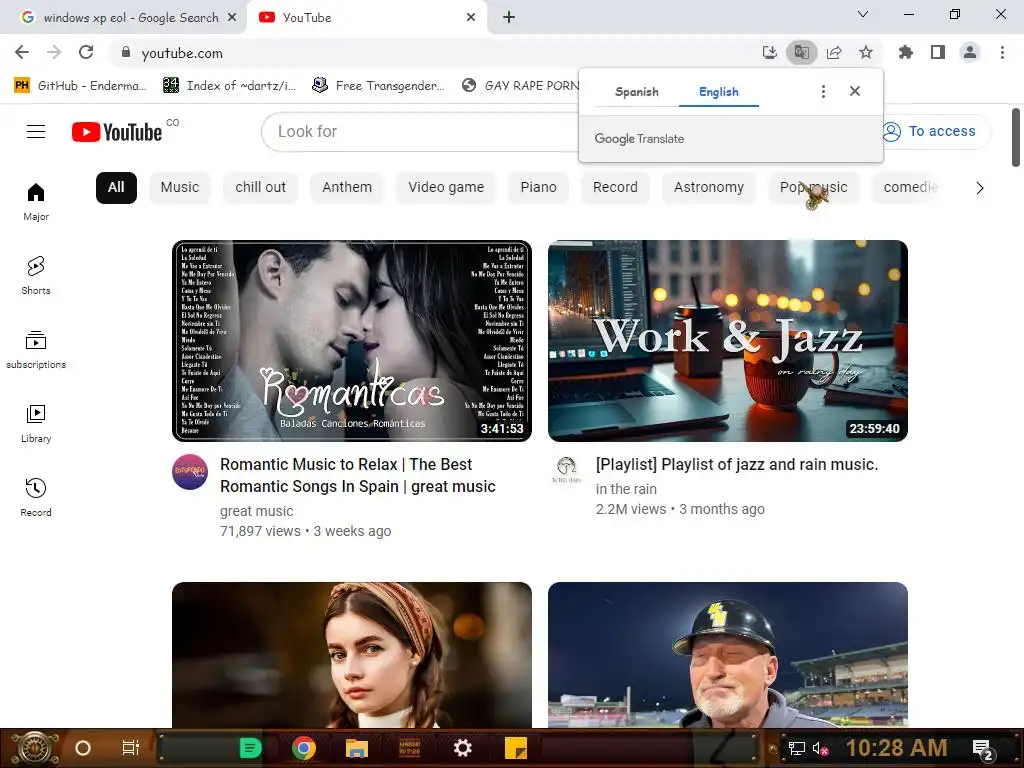Open Task View on the taskbar

point(131,748)
